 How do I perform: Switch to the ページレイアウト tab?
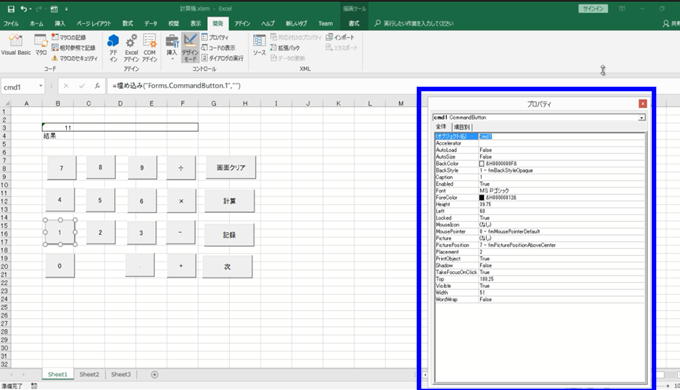click(x=94, y=23)
